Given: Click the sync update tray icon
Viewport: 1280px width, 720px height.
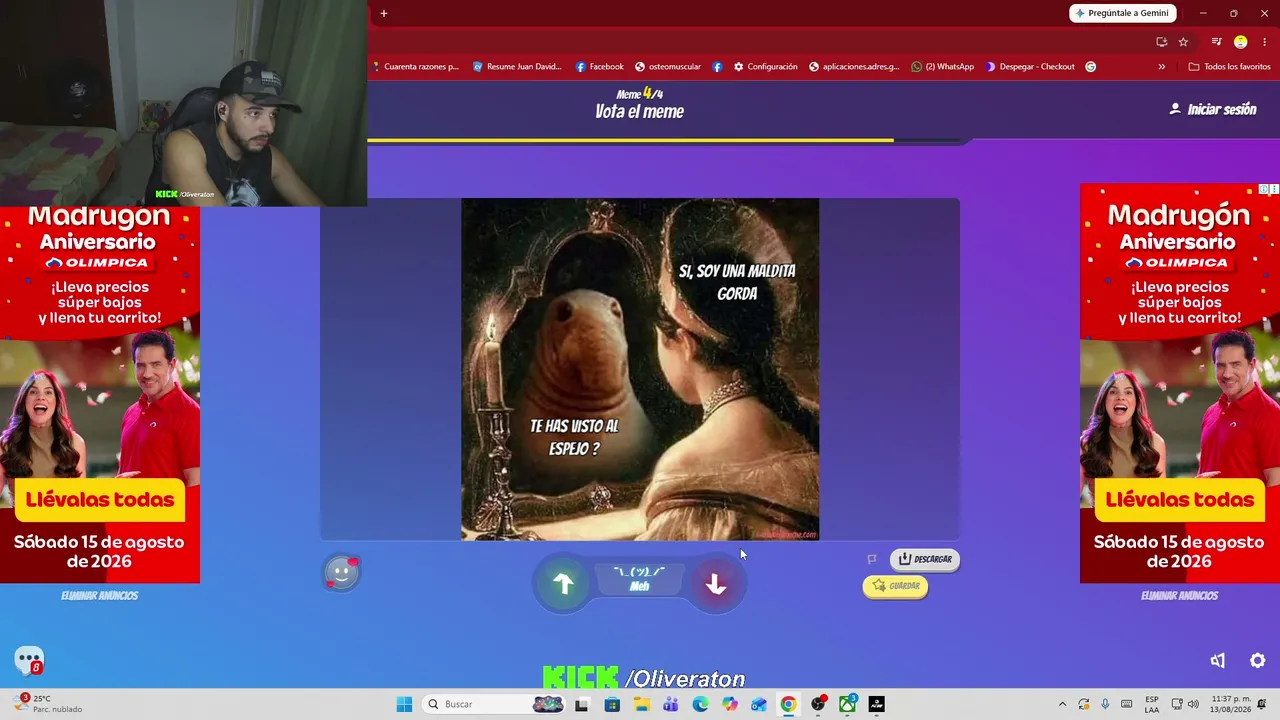Looking at the screenshot, I should pyautogui.click(x=1083, y=704).
